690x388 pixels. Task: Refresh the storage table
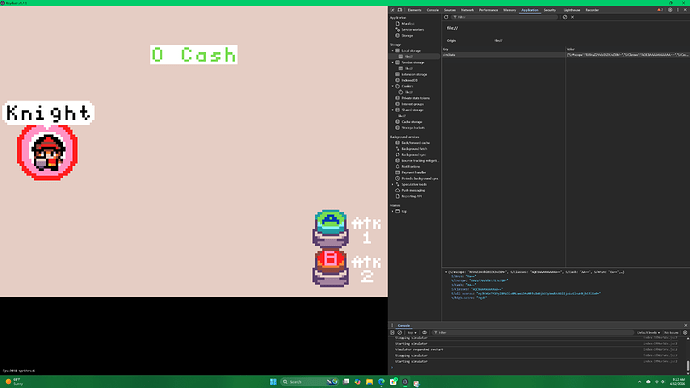point(446,17)
